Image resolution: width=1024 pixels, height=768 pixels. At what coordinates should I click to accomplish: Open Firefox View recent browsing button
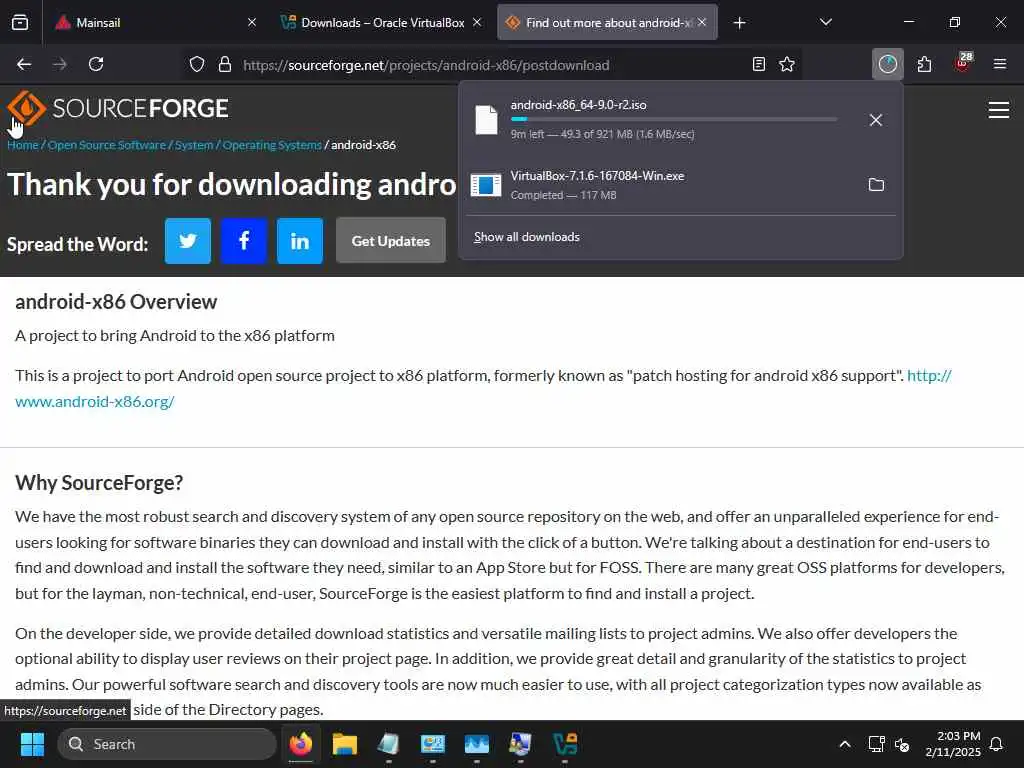(x=20, y=22)
